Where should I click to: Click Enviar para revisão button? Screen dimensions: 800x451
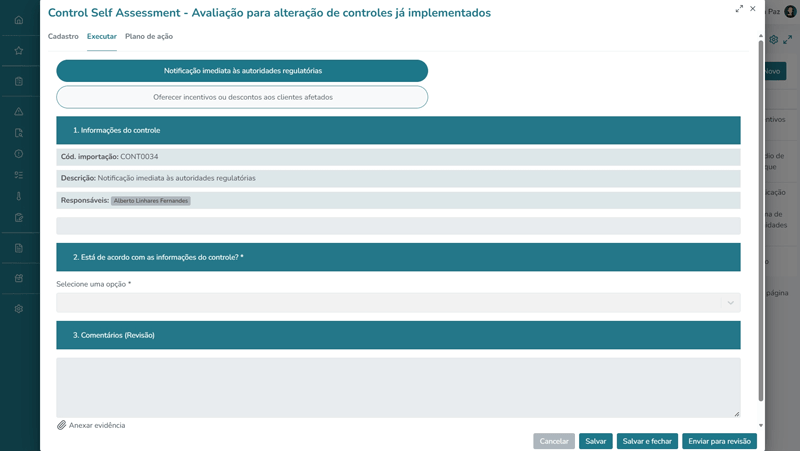719,441
